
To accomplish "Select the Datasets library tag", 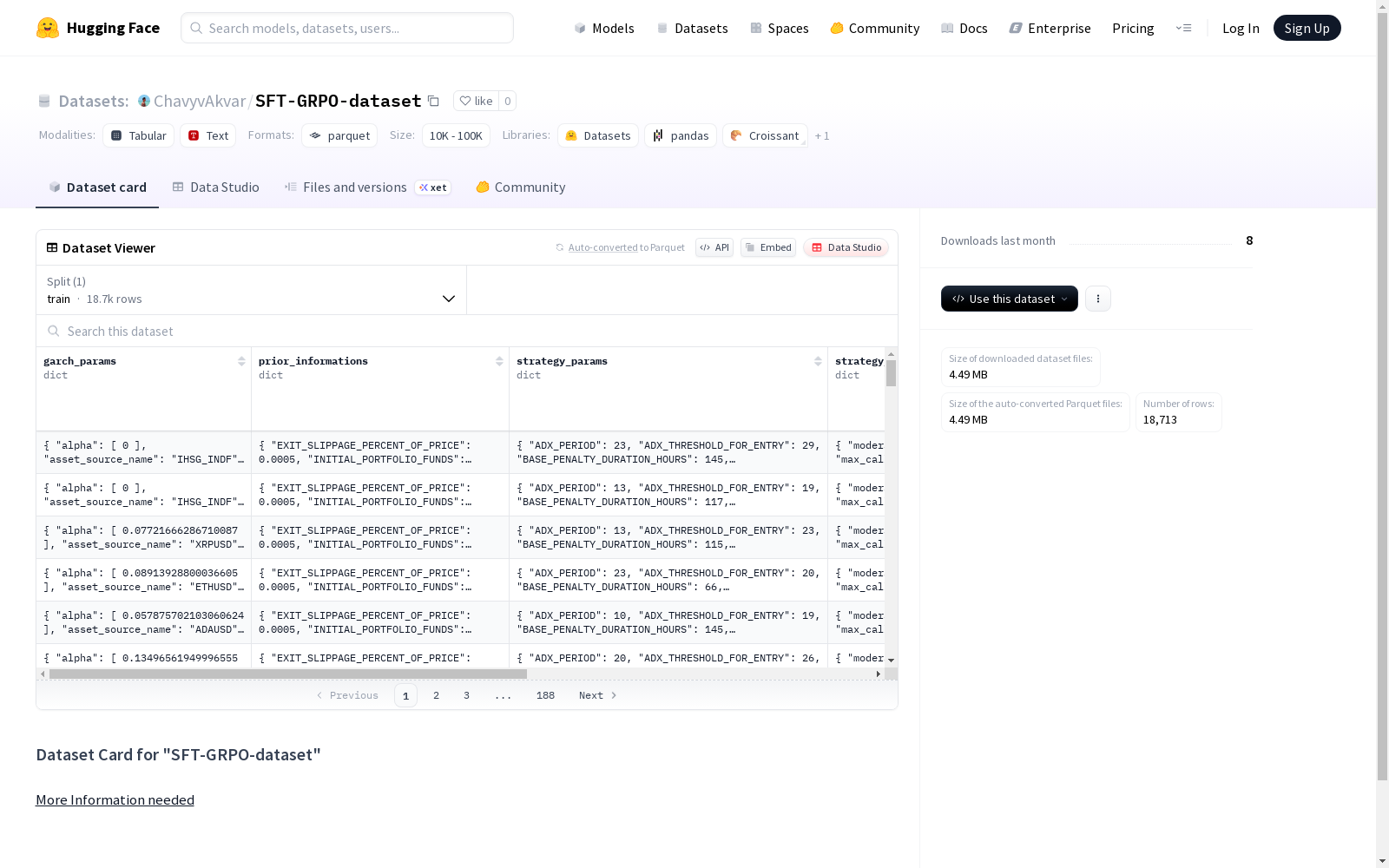I will click(598, 135).
